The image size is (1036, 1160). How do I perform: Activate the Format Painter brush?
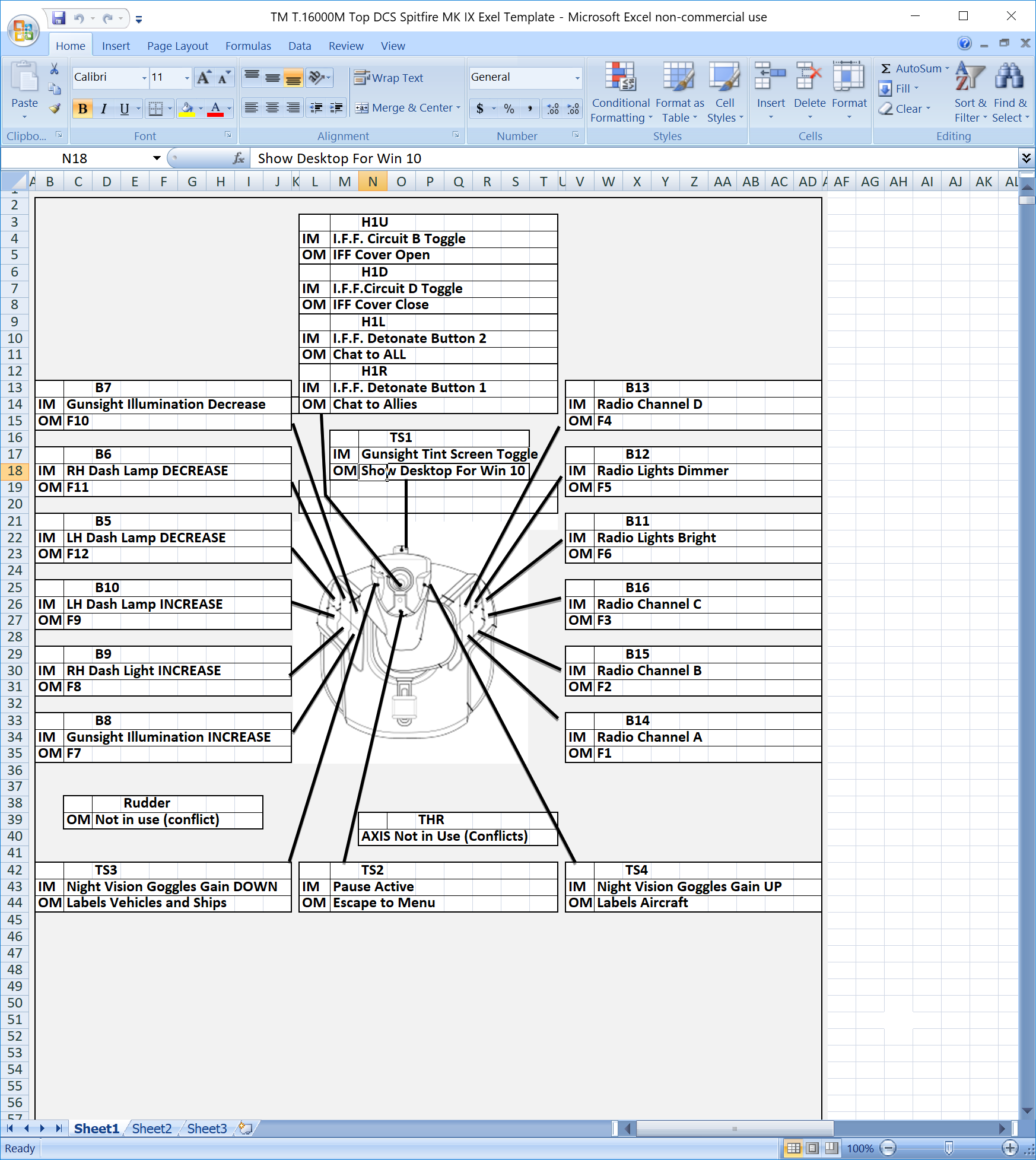click(x=55, y=108)
